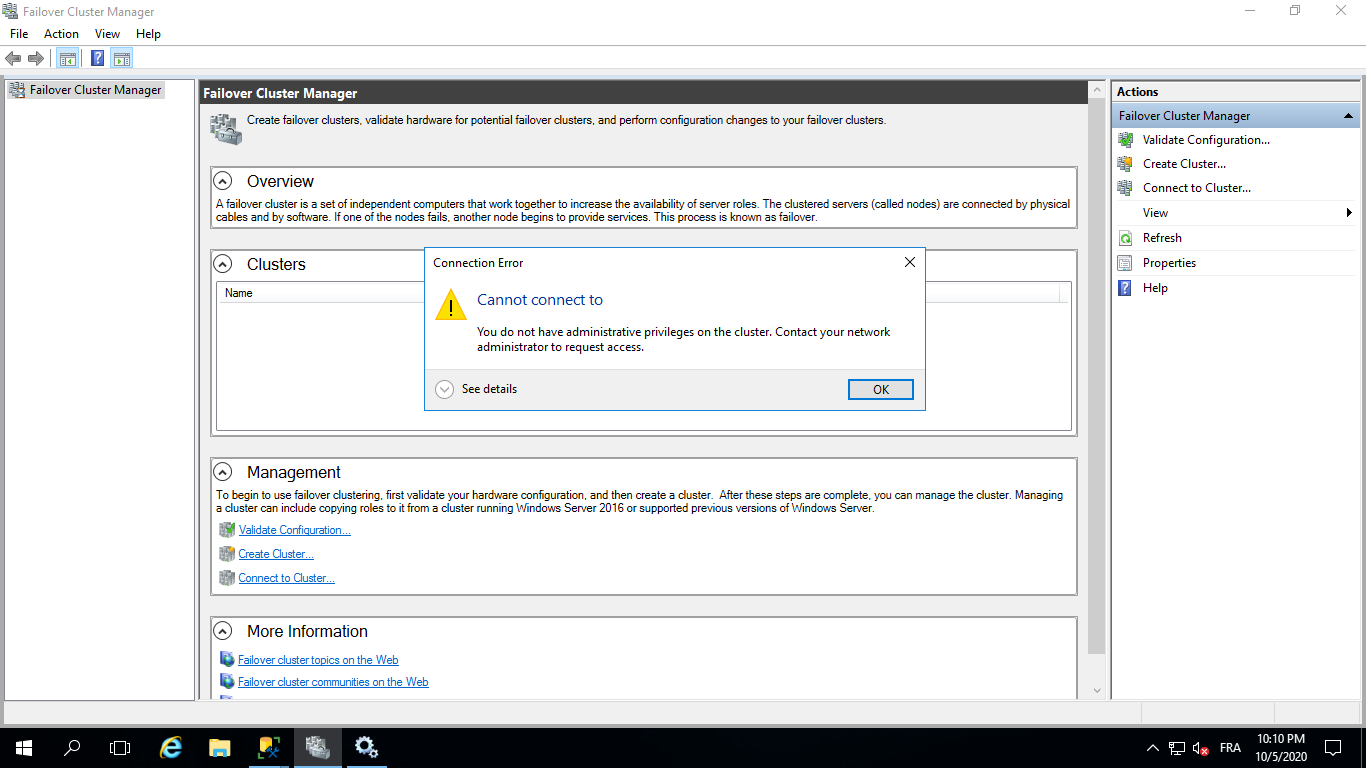Collapse the More Information section

click(225, 631)
